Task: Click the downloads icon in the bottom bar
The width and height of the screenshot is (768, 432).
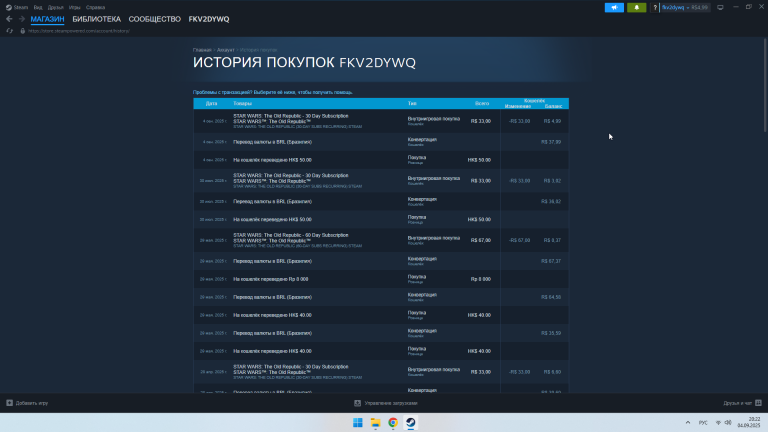Action: 358,403
